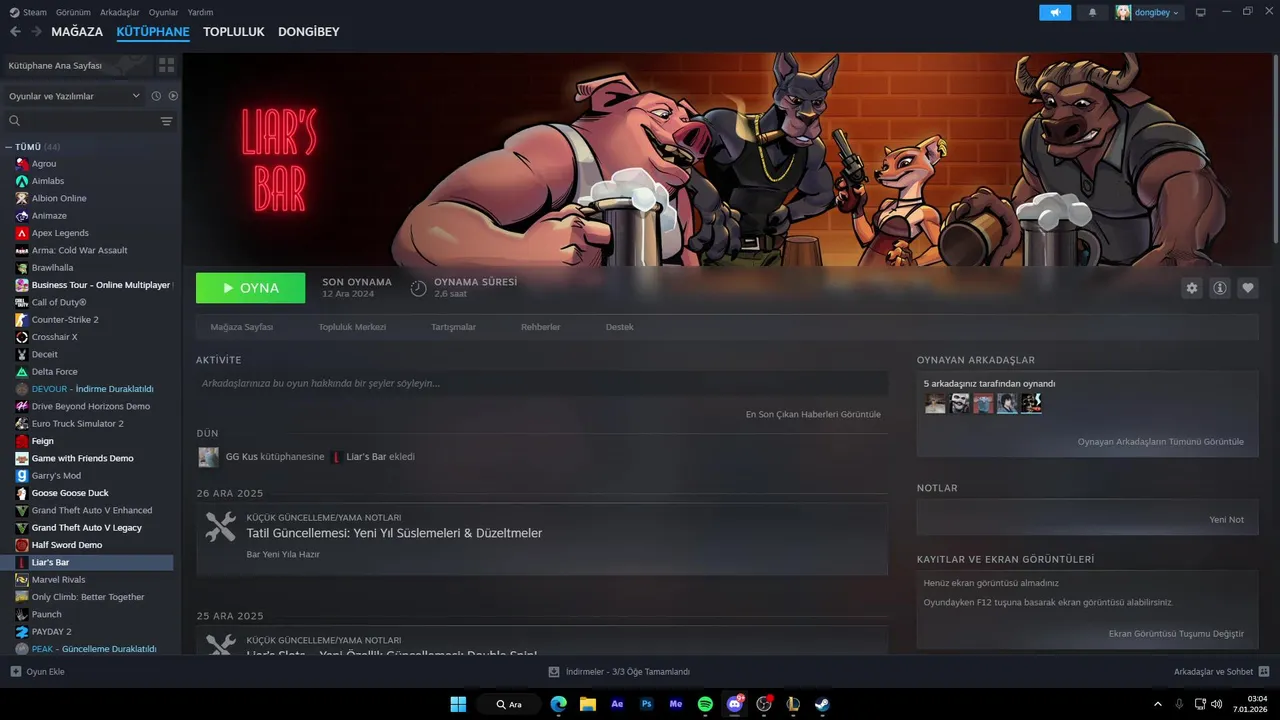The width and height of the screenshot is (1280, 720).
Task: Open Spotify from the taskbar
Action: [705, 704]
